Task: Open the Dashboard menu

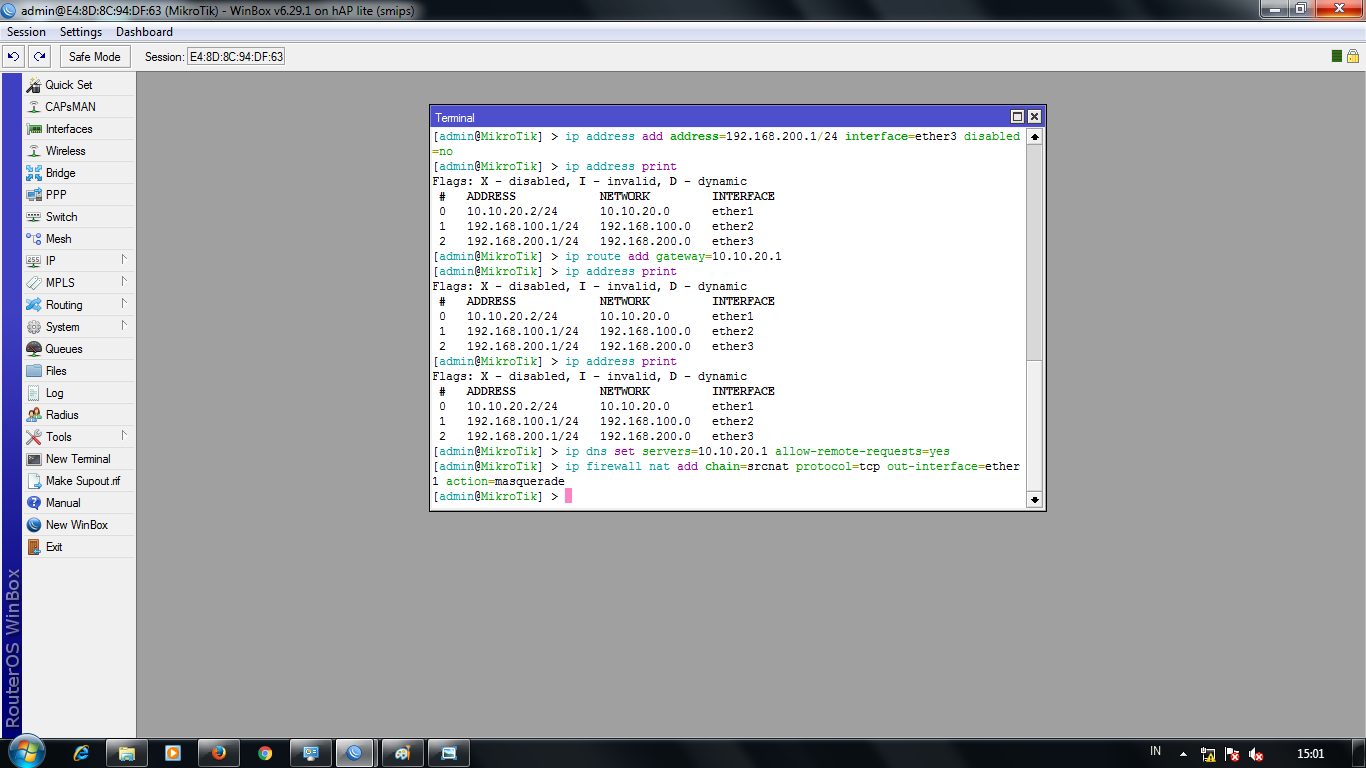Action: click(144, 32)
